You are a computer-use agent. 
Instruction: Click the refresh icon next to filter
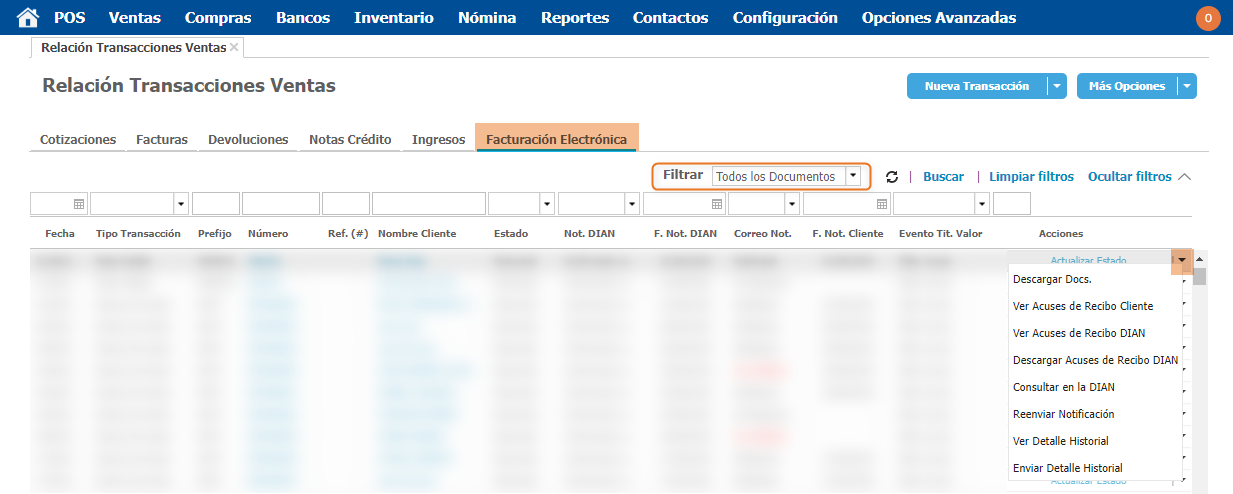(x=892, y=177)
